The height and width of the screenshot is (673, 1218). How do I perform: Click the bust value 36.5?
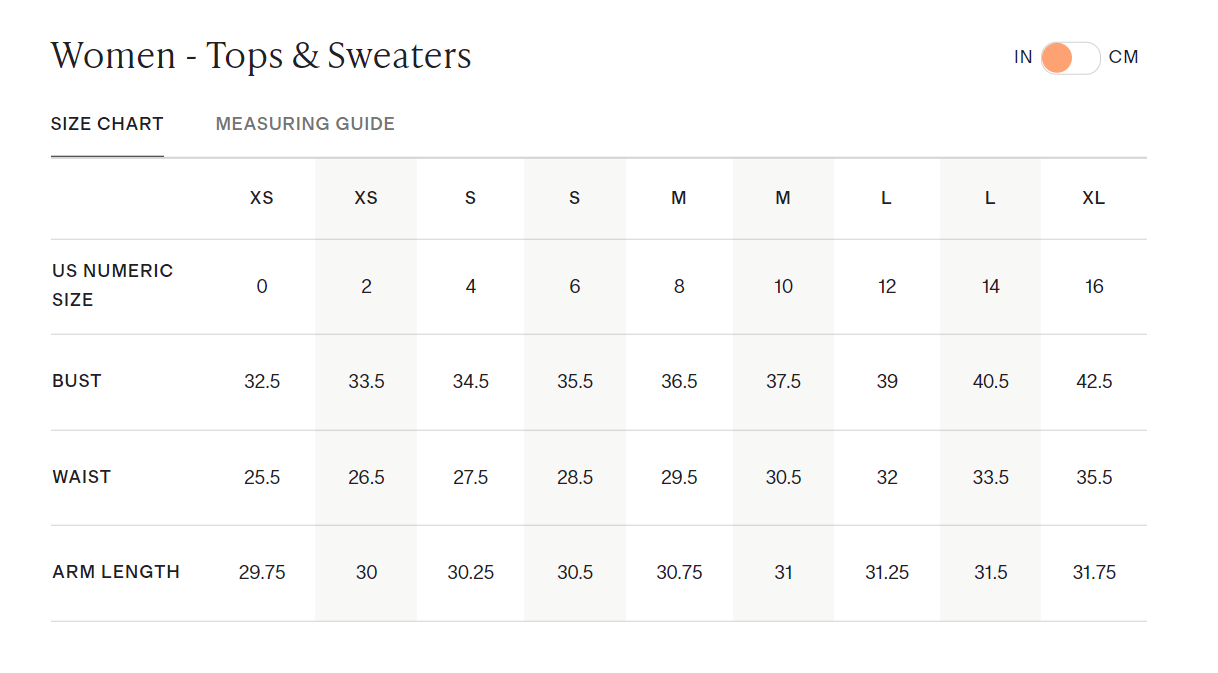(x=679, y=382)
